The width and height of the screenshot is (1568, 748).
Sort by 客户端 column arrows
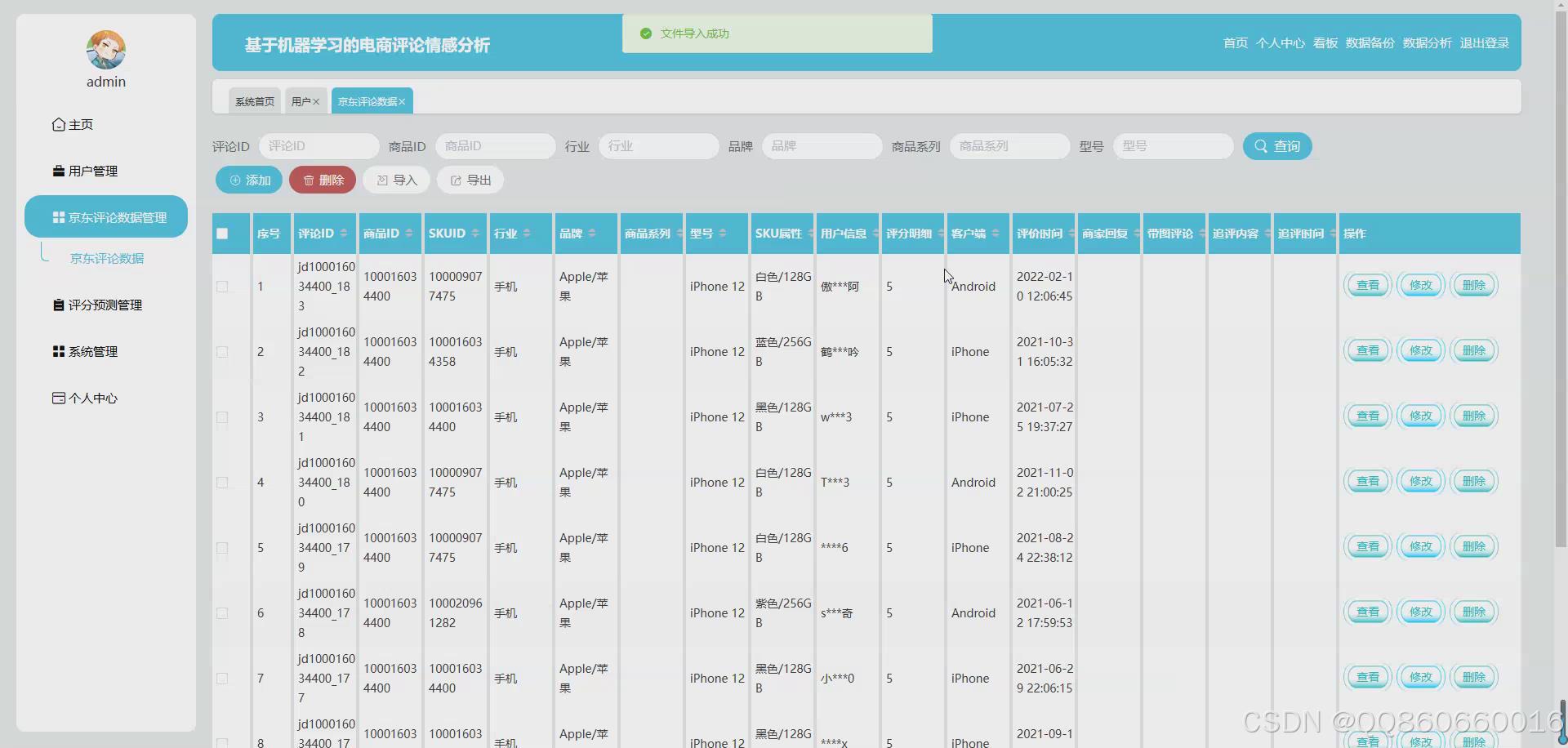pyautogui.click(x=996, y=234)
